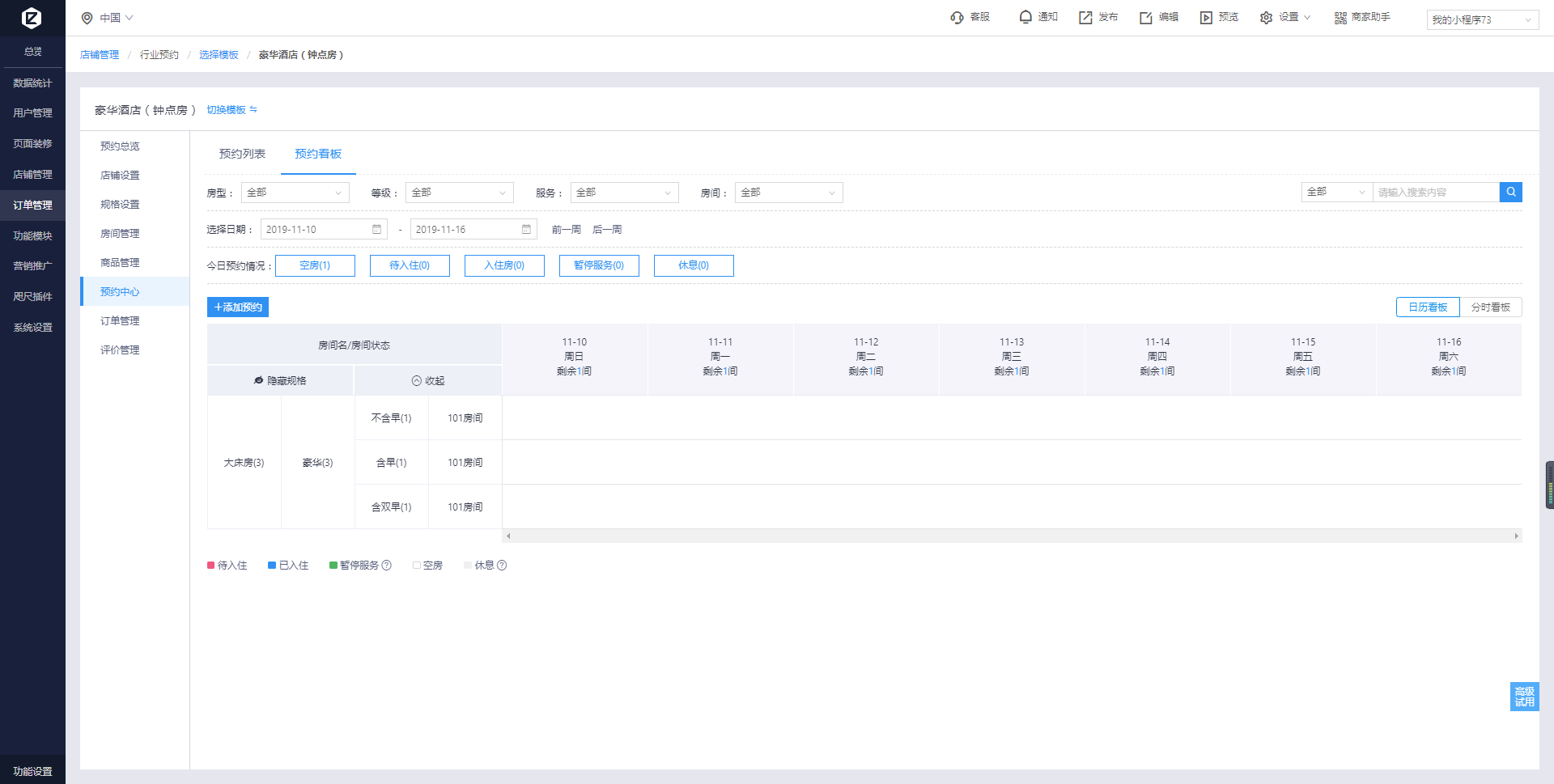Open 营销推广 in left navigation
The height and width of the screenshot is (784, 1554).
tap(32, 266)
